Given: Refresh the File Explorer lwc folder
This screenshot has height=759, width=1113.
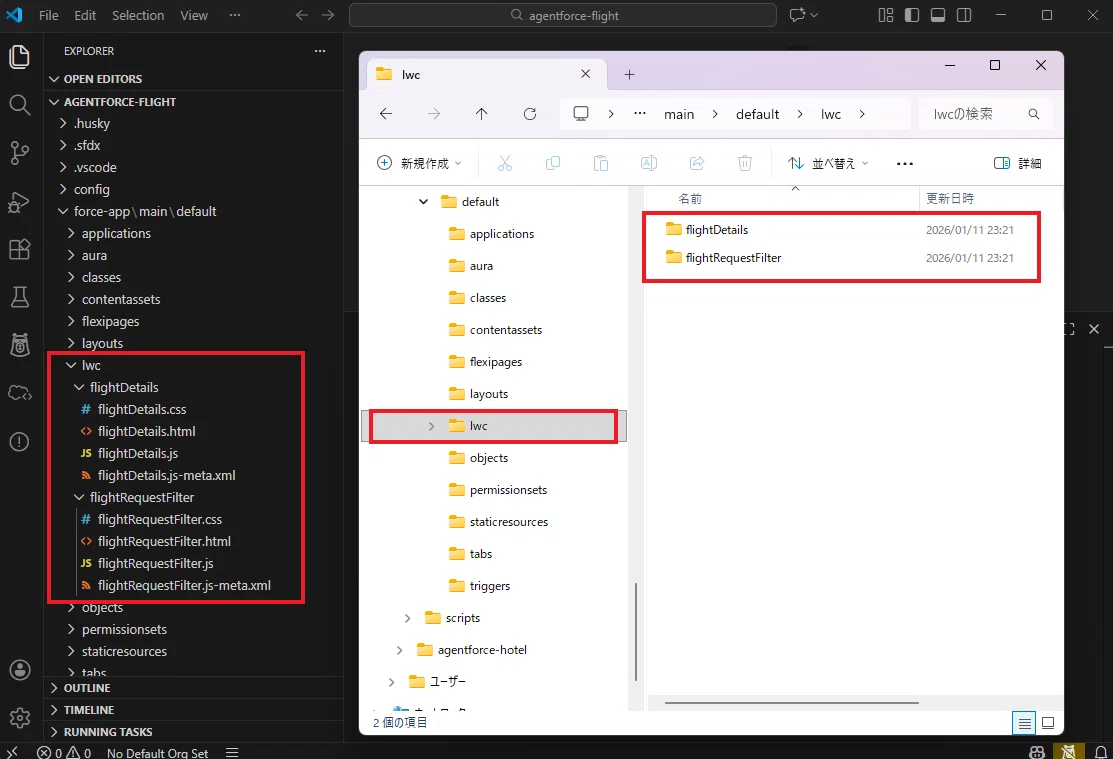Looking at the screenshot, I should [x=530, y=114].
